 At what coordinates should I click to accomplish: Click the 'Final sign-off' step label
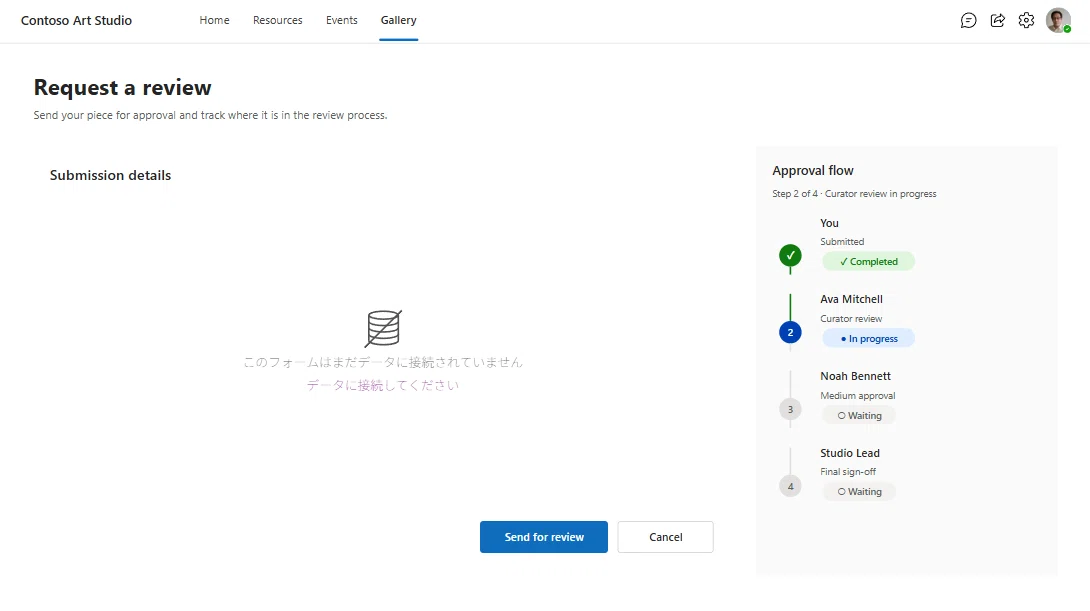click(848, 471)
